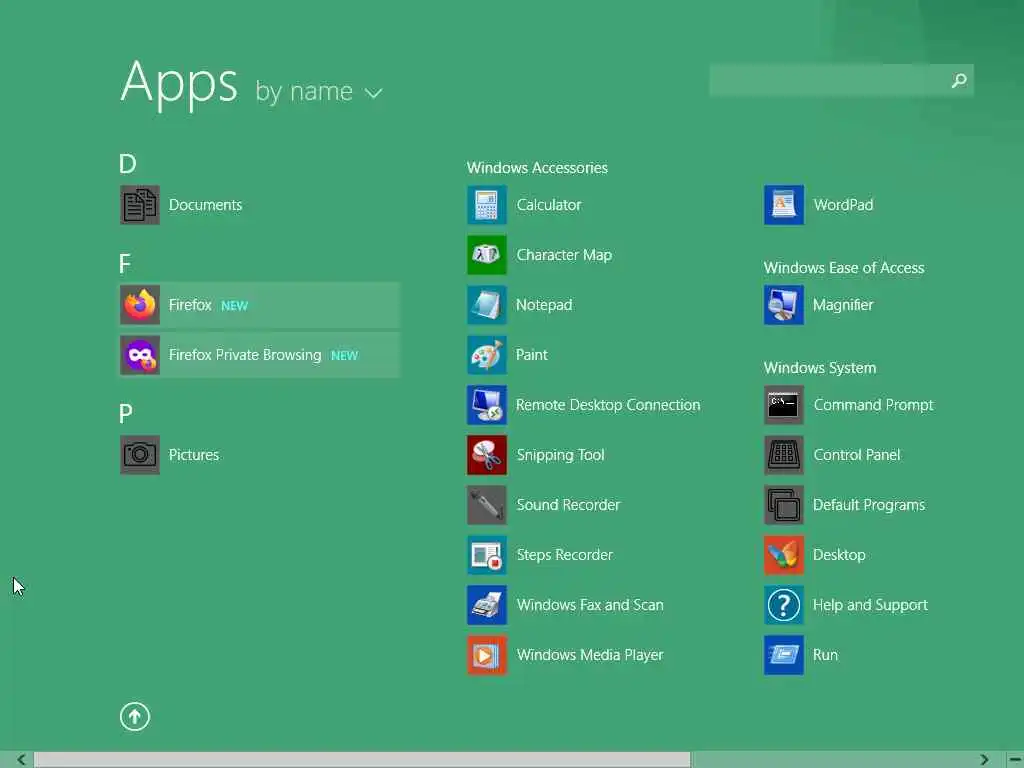Open the Pictures camera icon
The width and height of the screenshot is (1024, 768).
point(140,455)
